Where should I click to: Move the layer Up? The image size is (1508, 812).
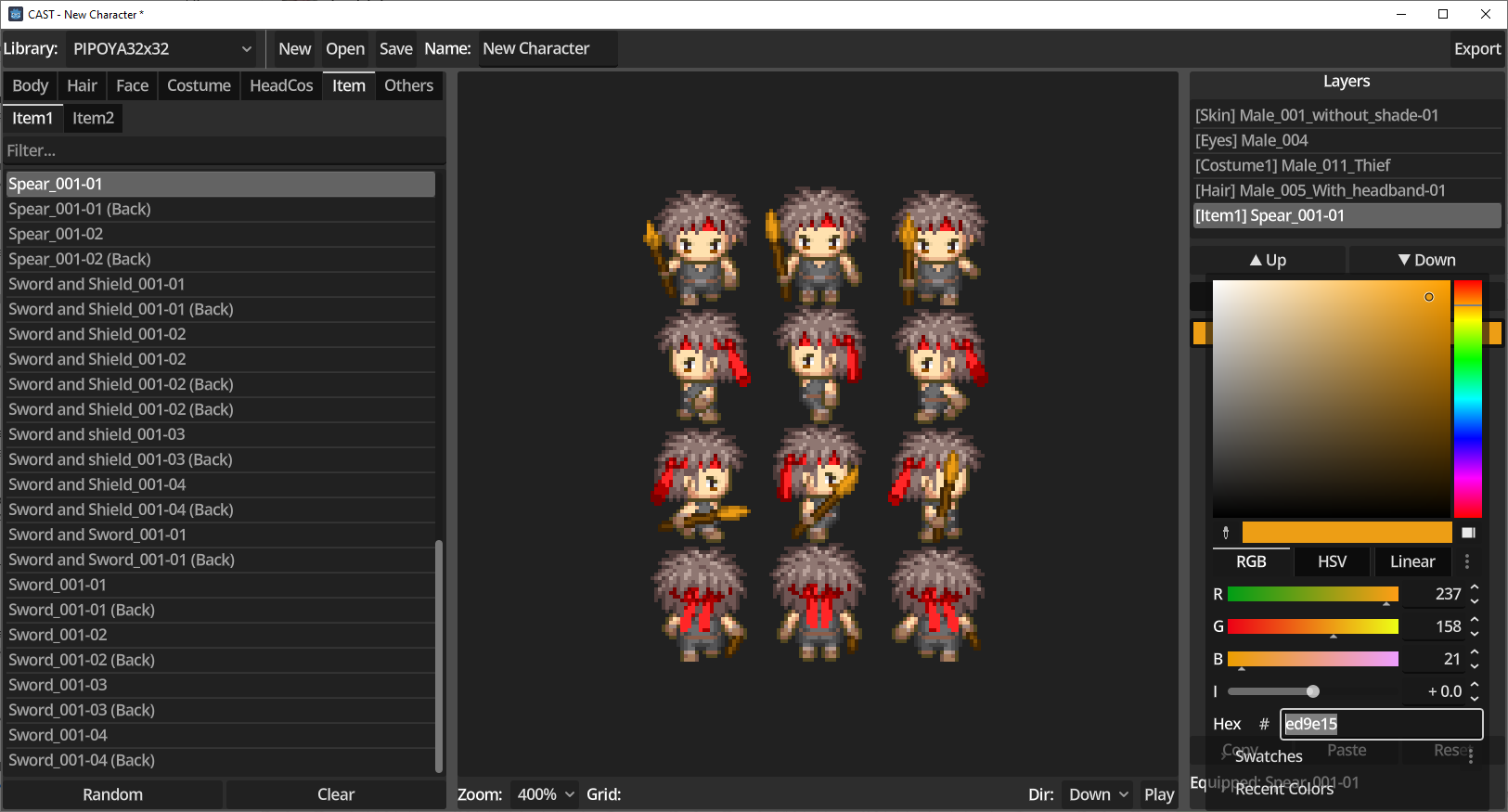tap(1268, 260)
